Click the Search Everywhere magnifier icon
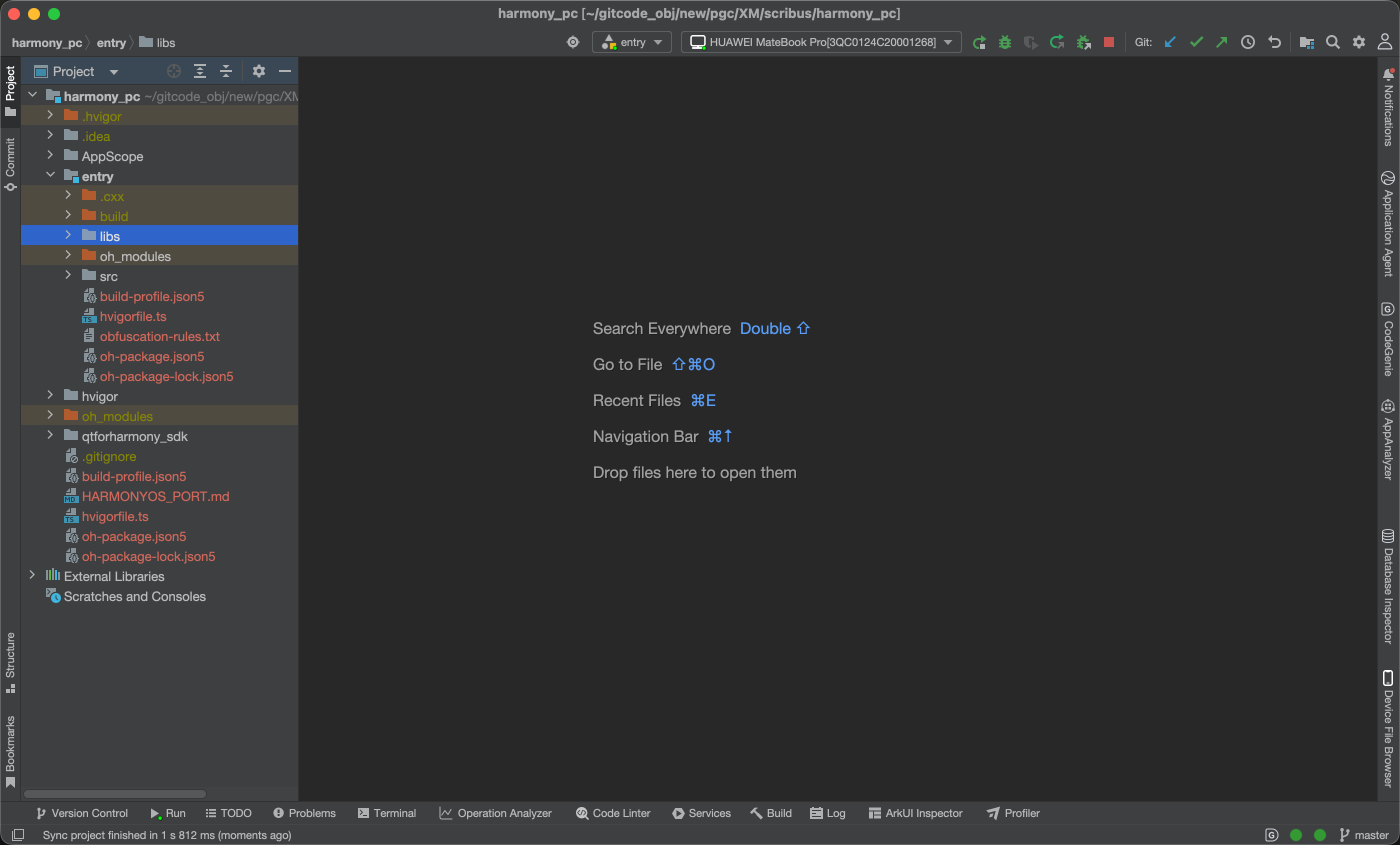The height and width of the screenshot is (845, 1400). (1332, 42)
